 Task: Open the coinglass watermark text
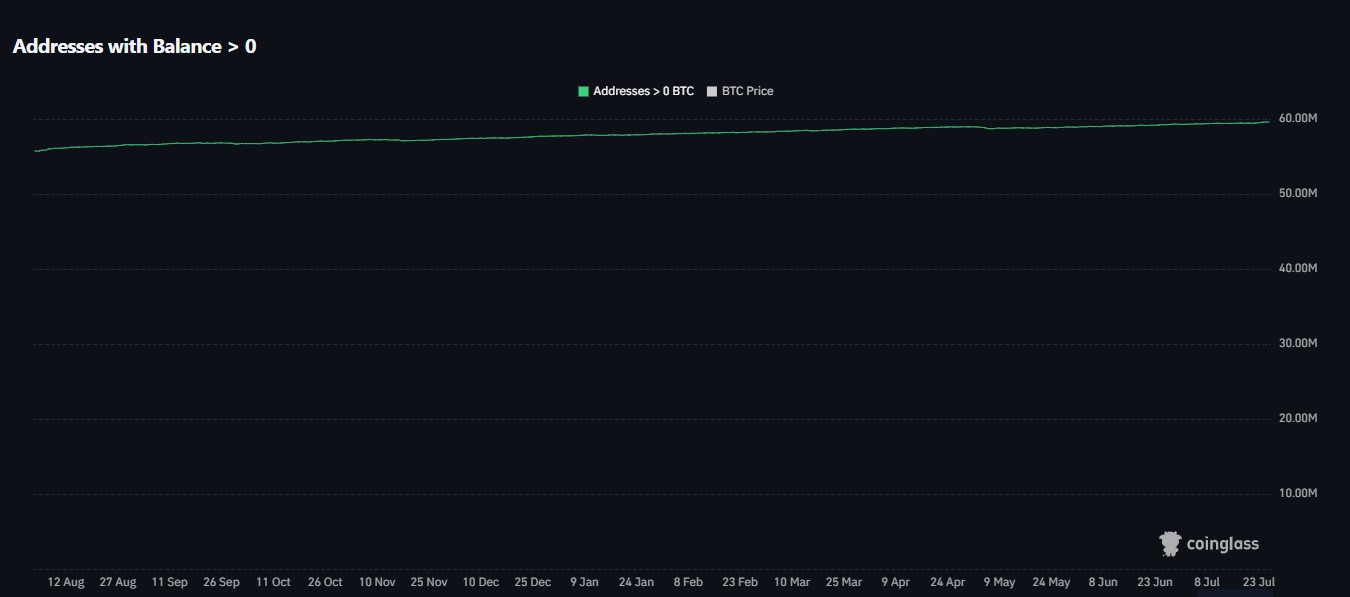(1222, 544)
